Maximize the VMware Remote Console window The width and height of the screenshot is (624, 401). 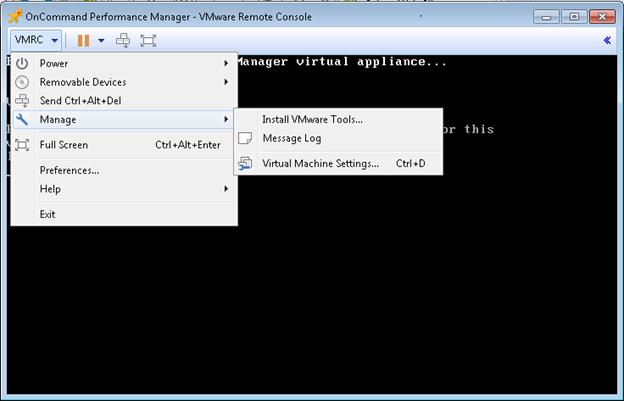point(574,17)
